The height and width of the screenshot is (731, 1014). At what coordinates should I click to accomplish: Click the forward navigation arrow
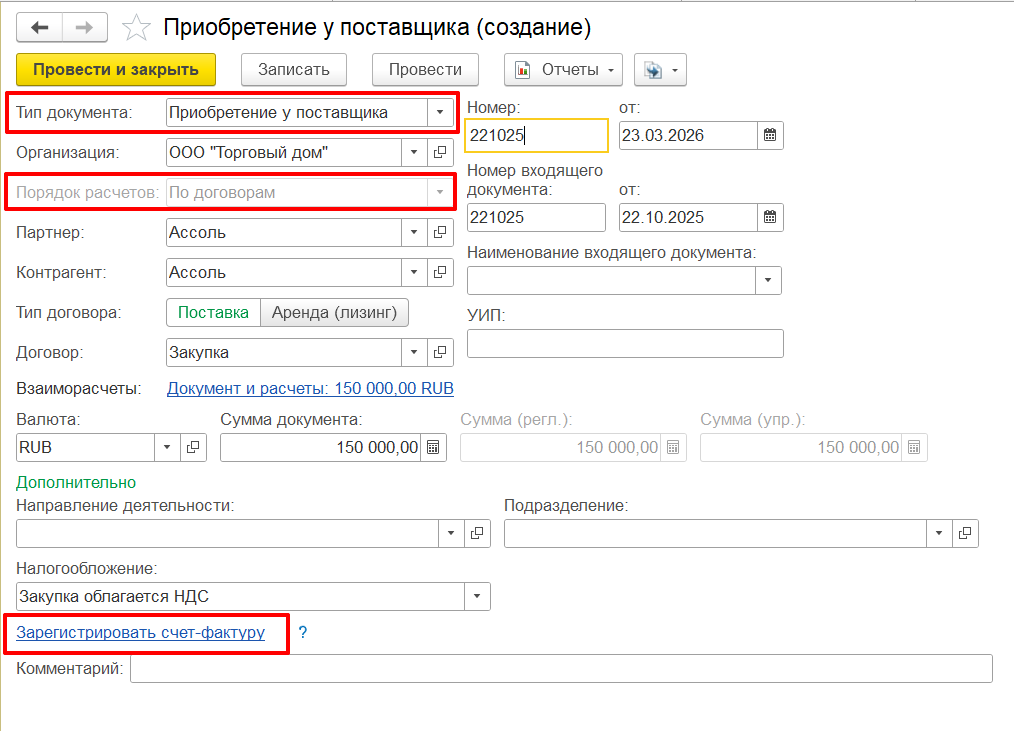tap(85, 27)
